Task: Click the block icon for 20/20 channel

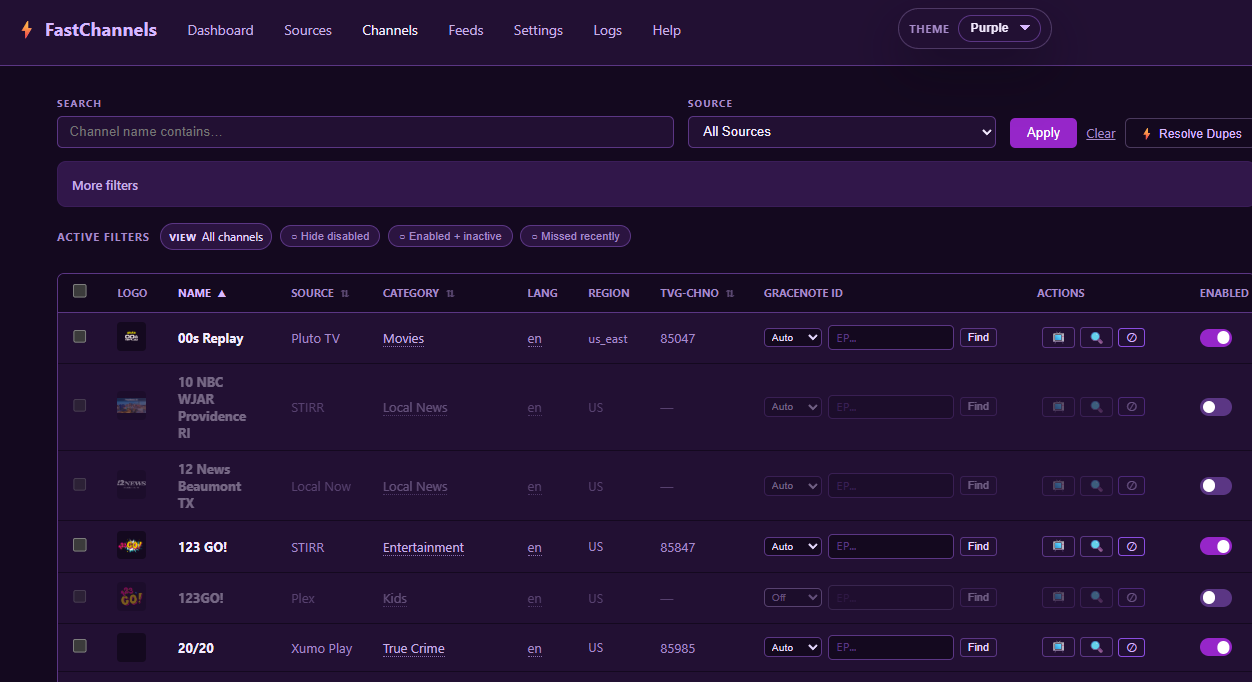Action: pyautogui.click(x=1131, y=648)
